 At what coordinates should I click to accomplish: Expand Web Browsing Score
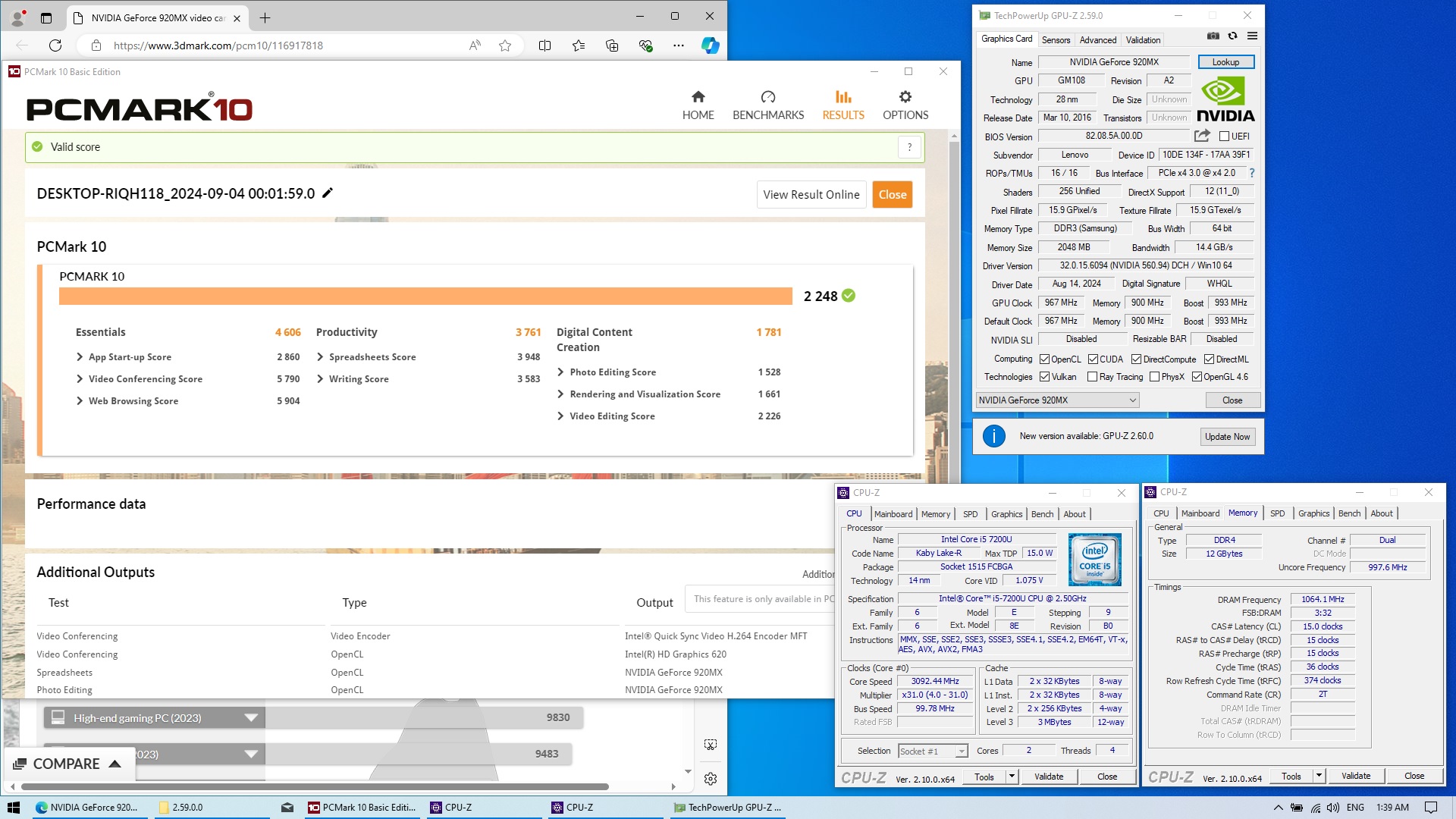[x=80, y=401]
